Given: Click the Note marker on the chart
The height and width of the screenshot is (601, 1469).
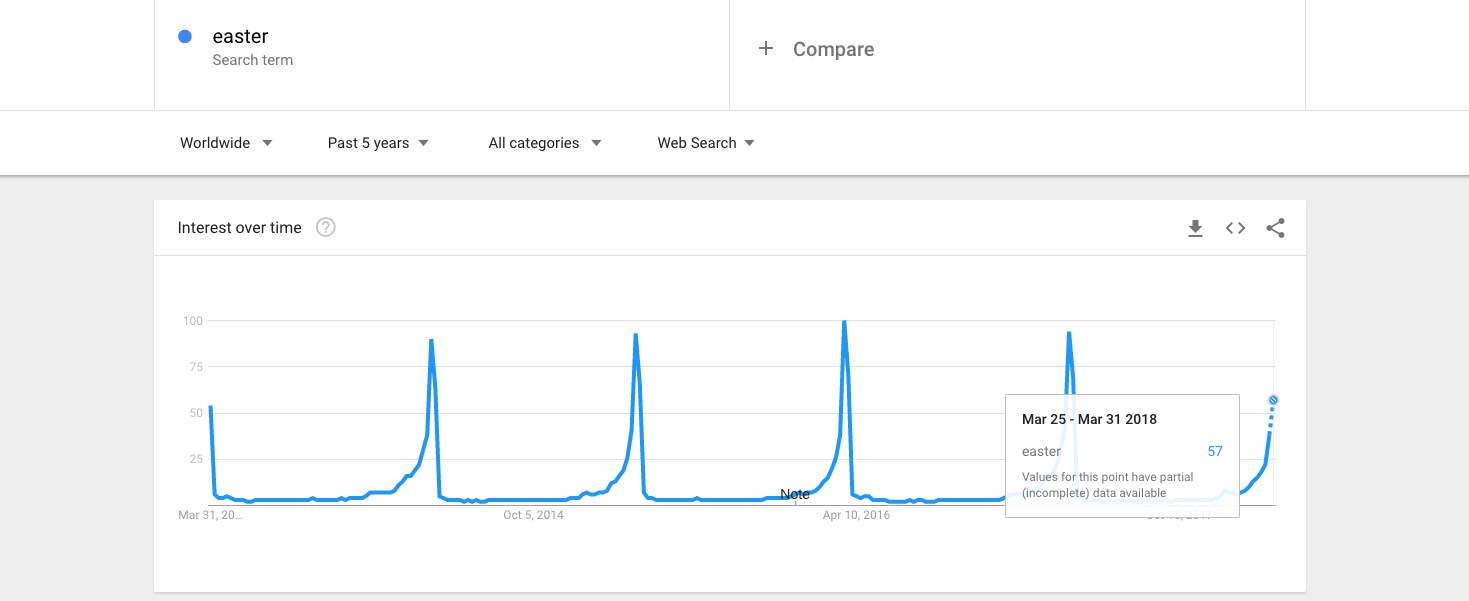Looking at the screenshot, I should pyautogui.click(x=795, y=494).
